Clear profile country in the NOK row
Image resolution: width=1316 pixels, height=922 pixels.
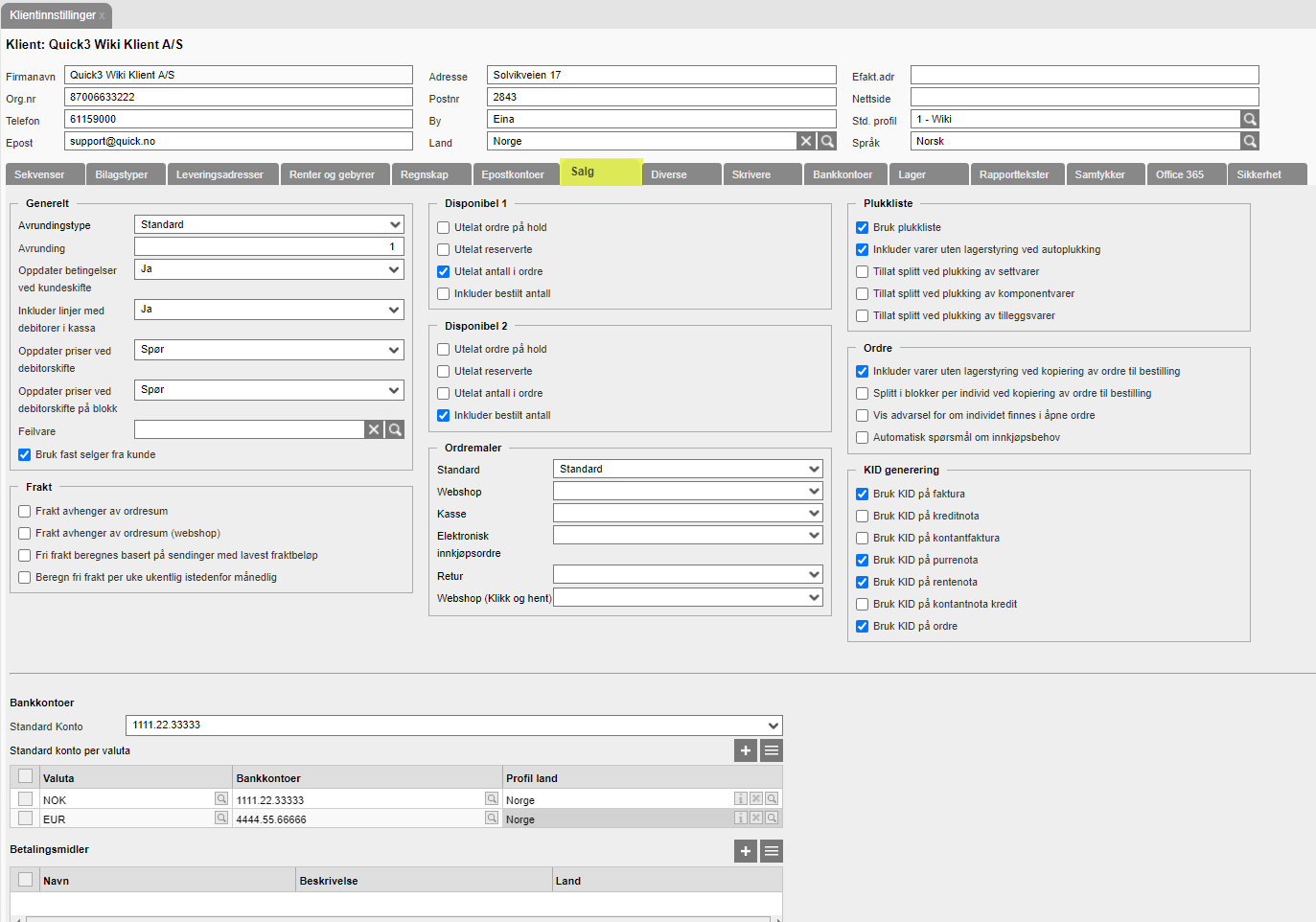756,798
